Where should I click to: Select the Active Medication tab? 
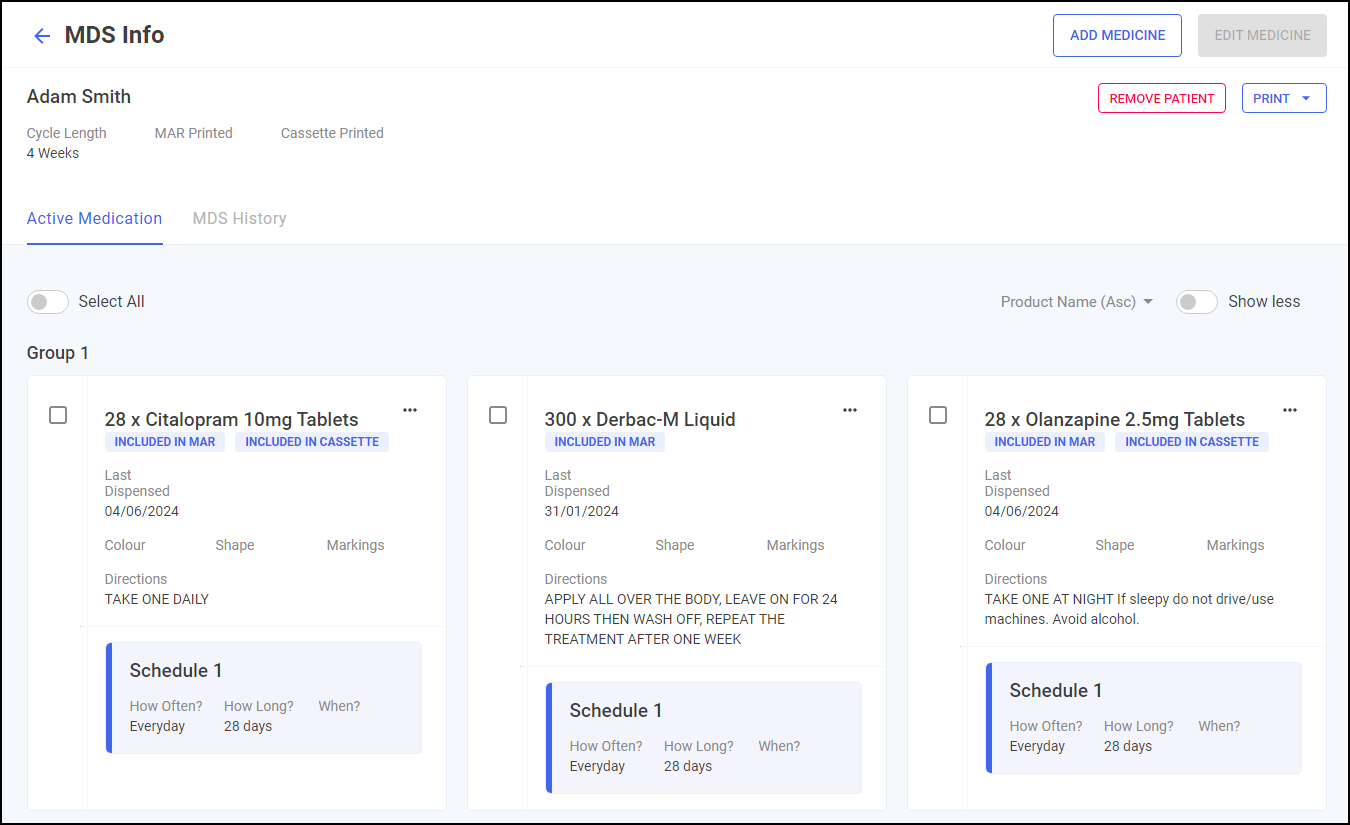point(94,219)
